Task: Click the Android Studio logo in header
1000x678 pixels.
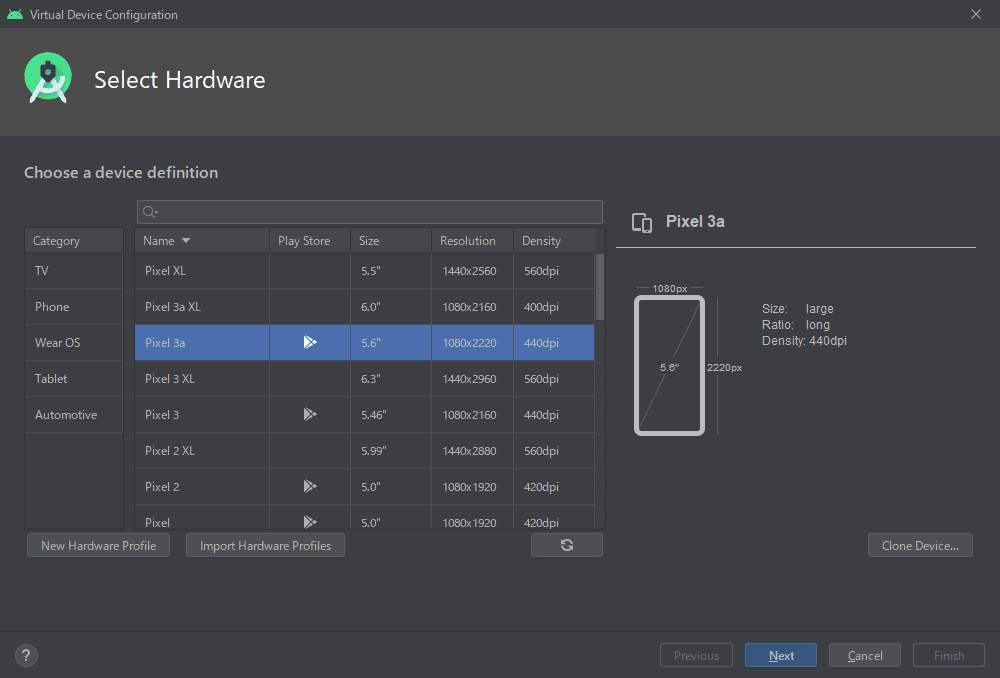Action: [x=48, y=78]
